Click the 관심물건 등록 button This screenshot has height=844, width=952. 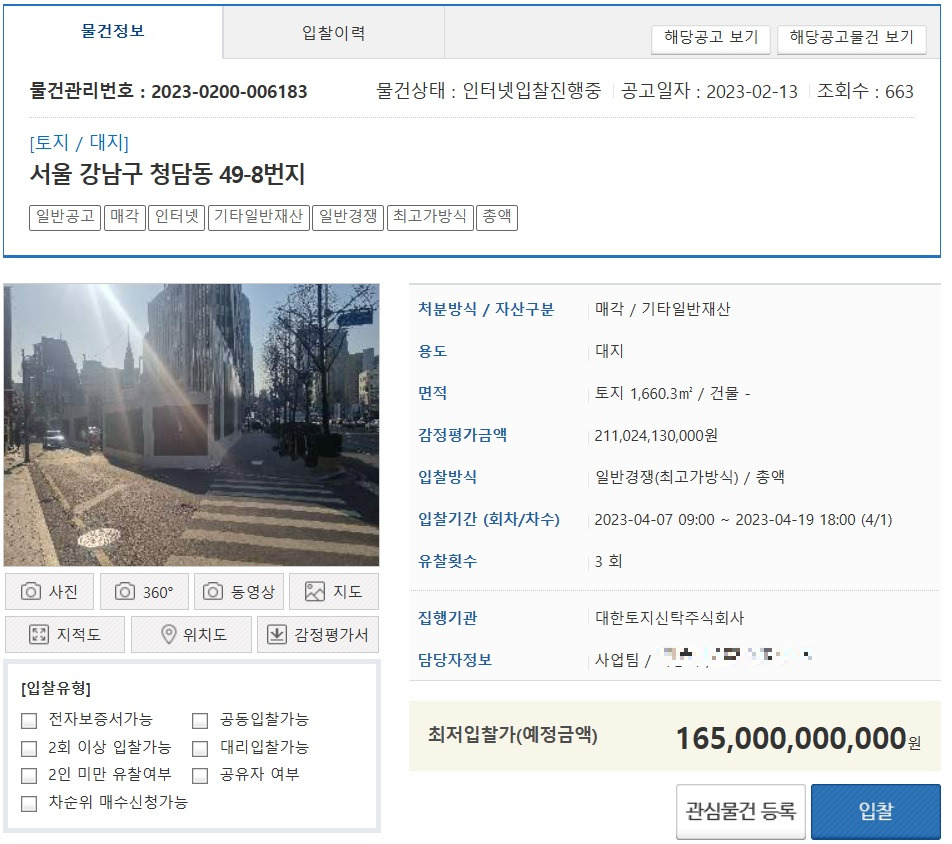(x=740, y=811)
